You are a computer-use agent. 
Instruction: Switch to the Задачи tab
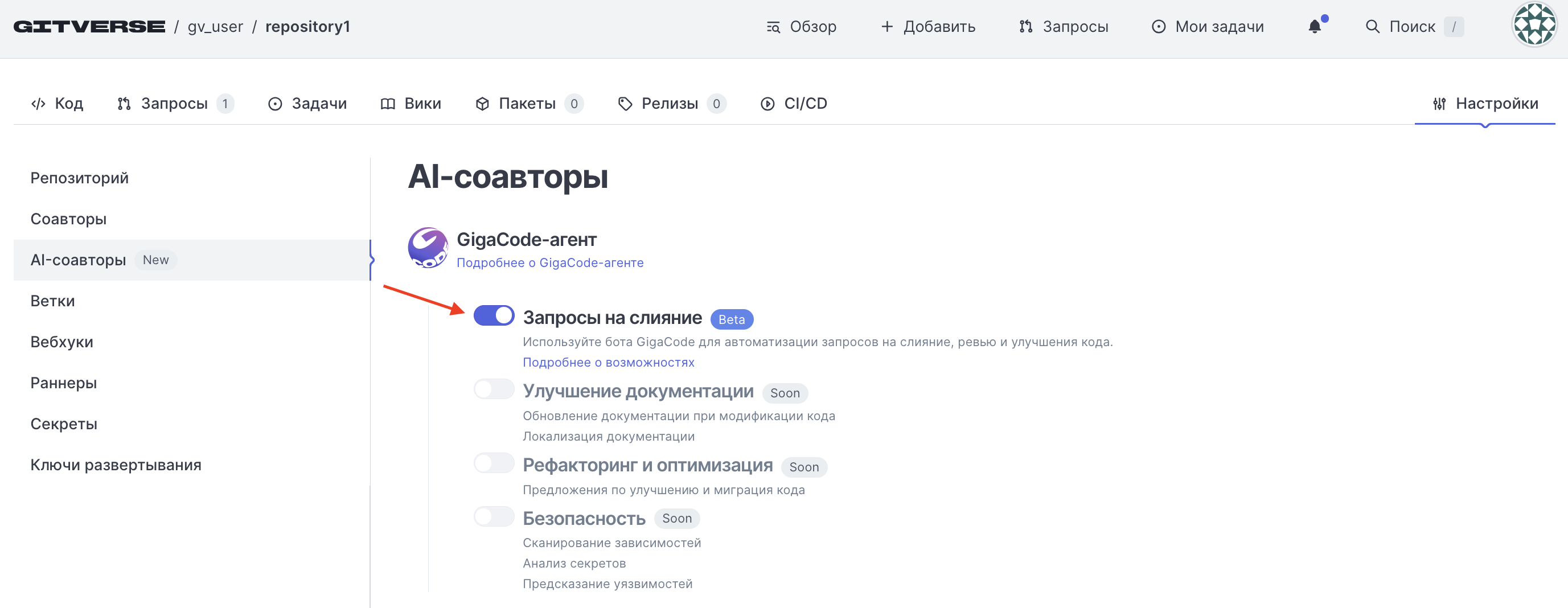tap(307, 104)
